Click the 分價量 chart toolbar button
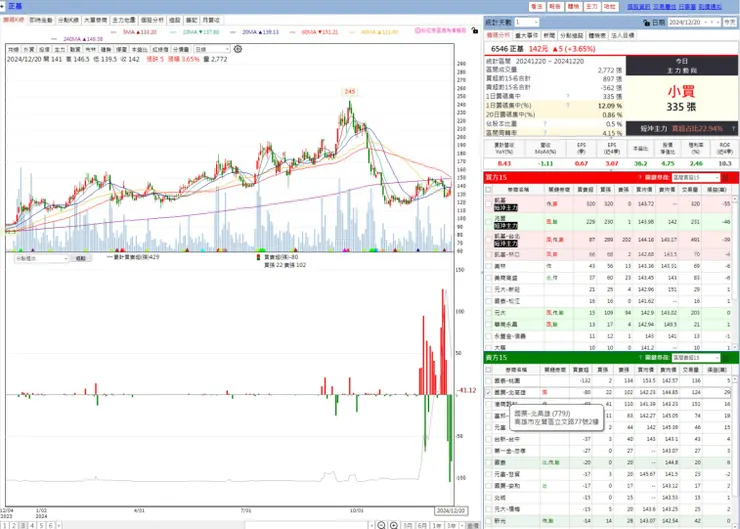The width and height of the screenshot is (740, 529). [181, 49]
